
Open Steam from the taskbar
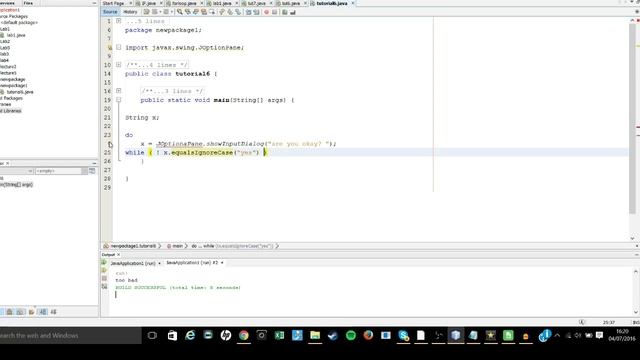tap(333, 336)
